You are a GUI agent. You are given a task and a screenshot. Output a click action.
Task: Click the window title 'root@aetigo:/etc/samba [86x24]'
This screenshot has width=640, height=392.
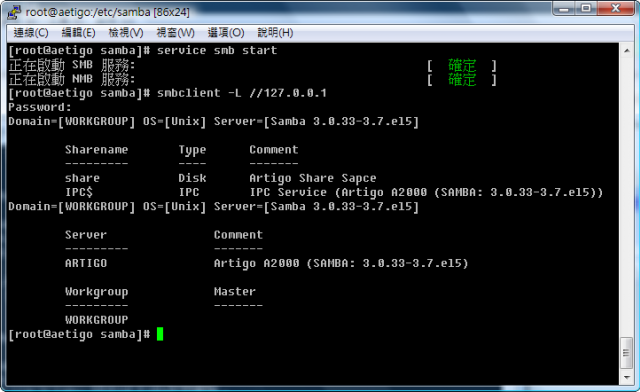tap(107, 12)
